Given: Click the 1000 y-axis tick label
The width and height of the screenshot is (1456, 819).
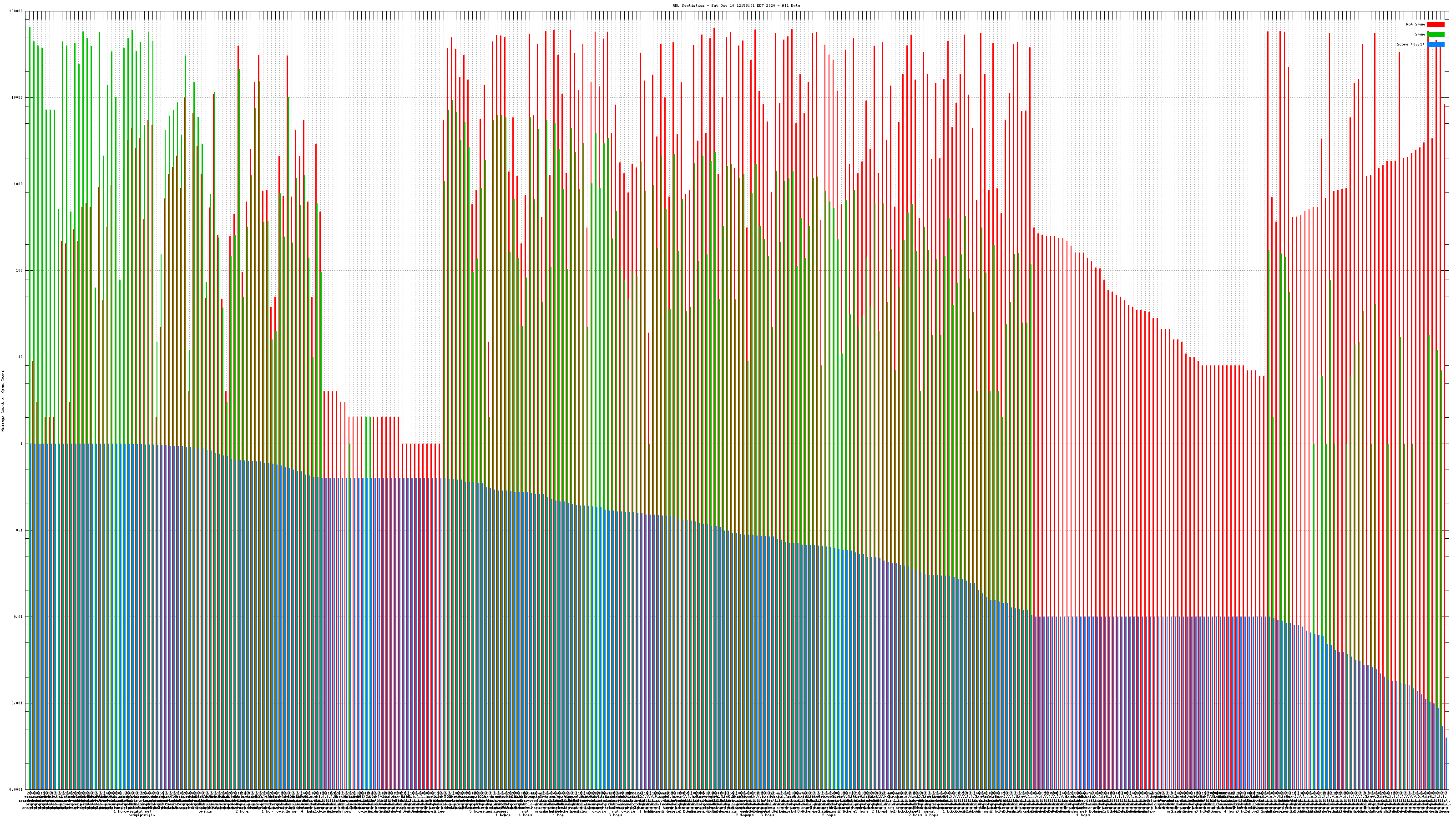Looking at the screenshot, I should [18, 184].
